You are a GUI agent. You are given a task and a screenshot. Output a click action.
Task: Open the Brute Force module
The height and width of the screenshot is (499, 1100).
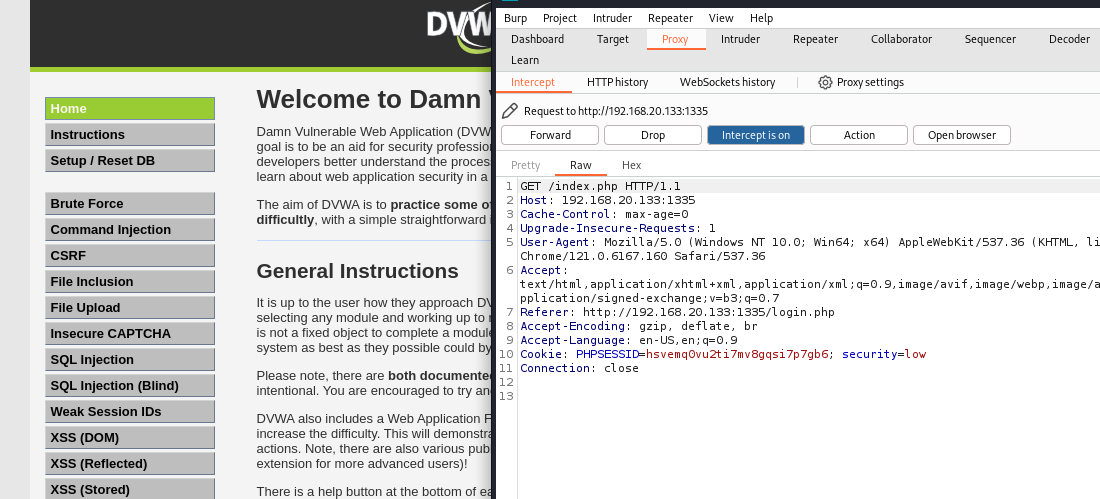[x=130, y=204]
